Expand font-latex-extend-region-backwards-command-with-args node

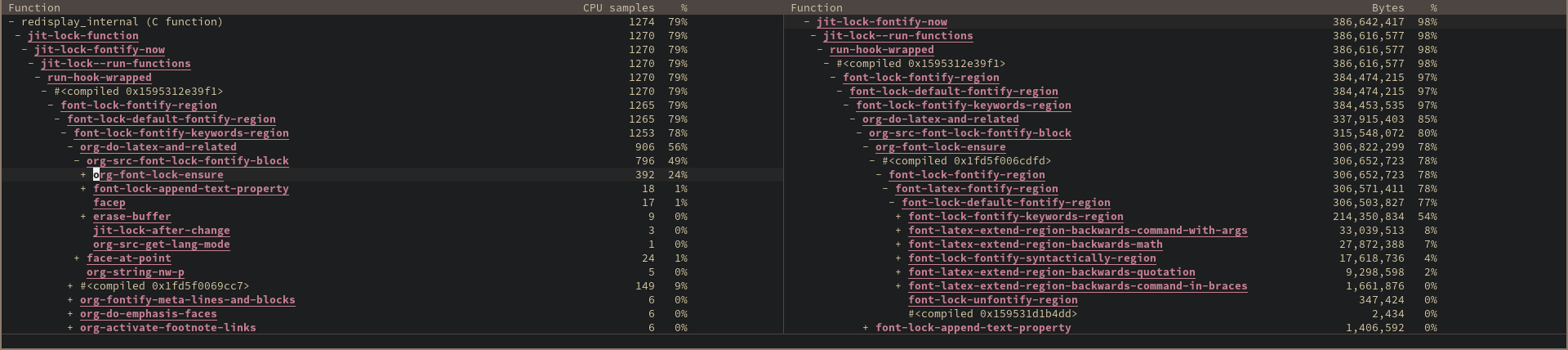coord(898,231)
